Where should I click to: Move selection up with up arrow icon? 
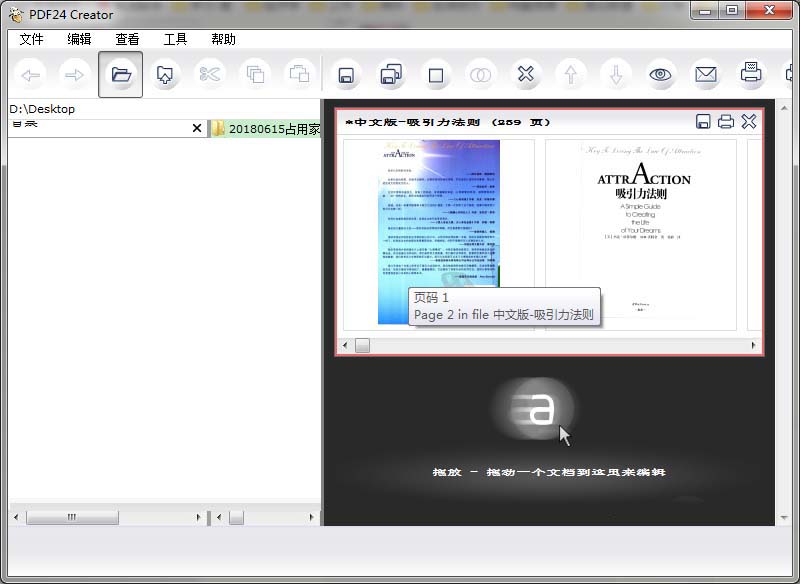coord(571,75)
